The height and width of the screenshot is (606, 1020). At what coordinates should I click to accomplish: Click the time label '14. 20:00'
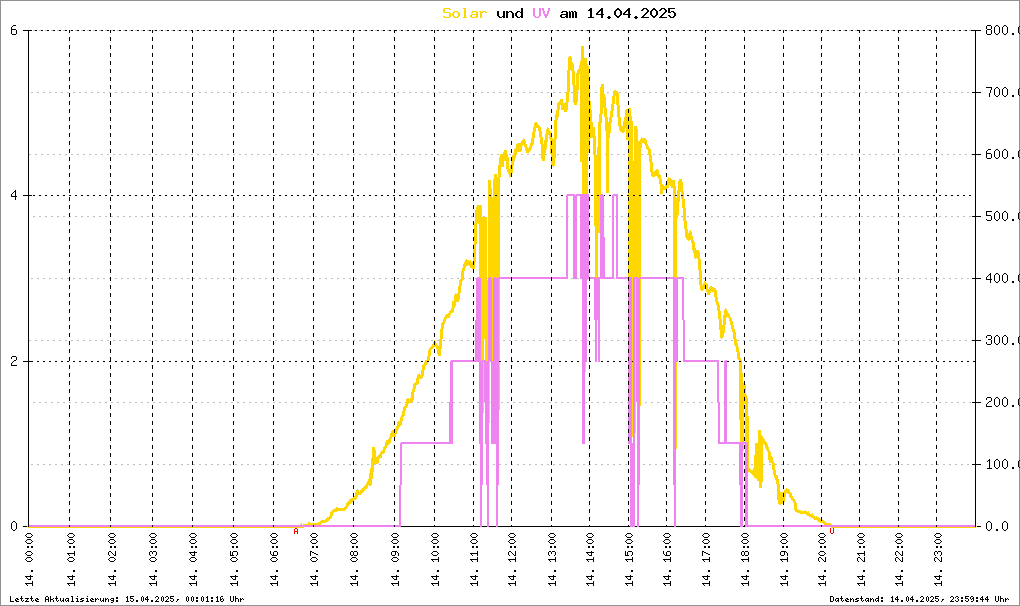823,559
